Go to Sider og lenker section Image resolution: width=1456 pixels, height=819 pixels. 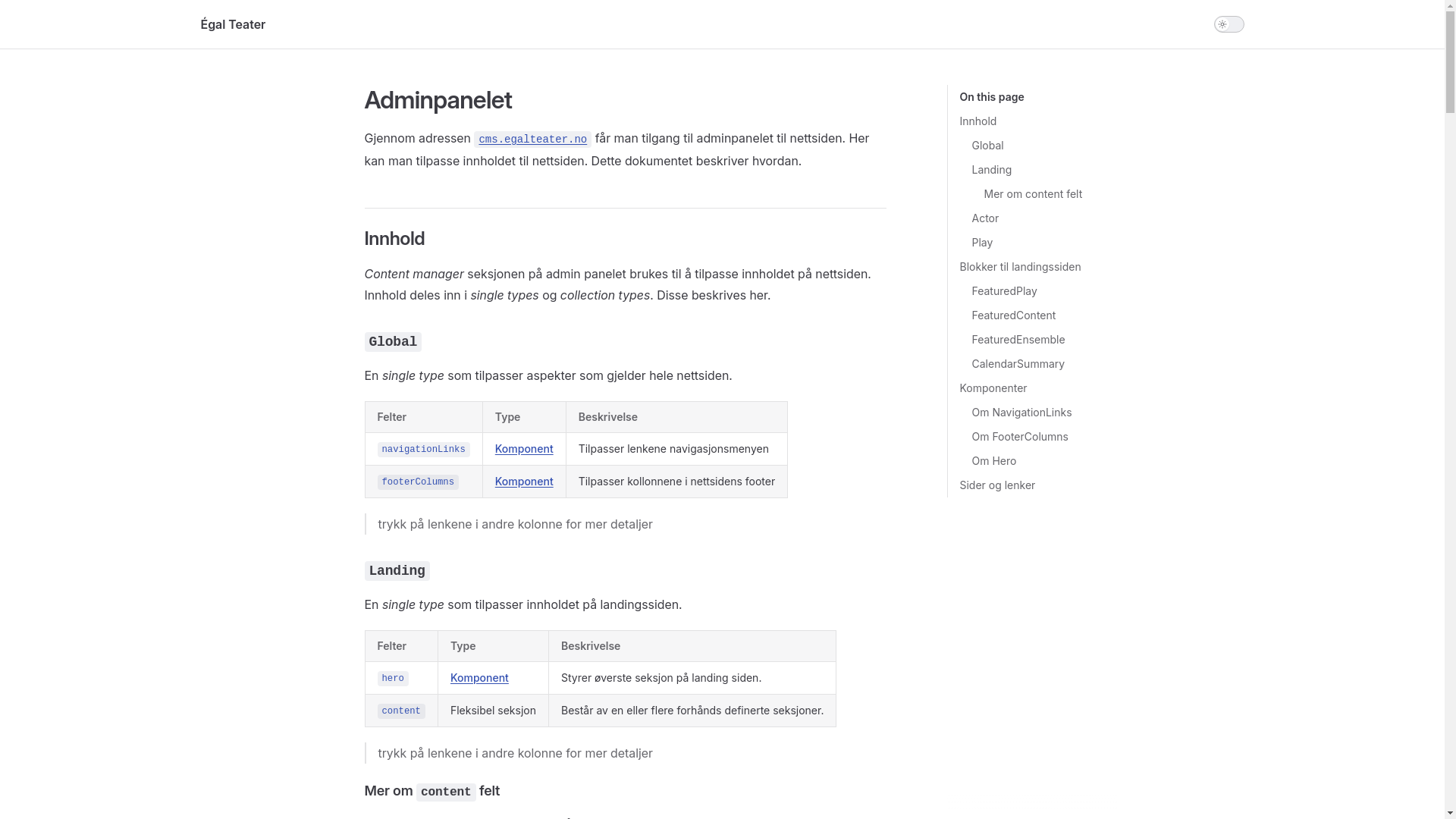click(x=996, y=485)
